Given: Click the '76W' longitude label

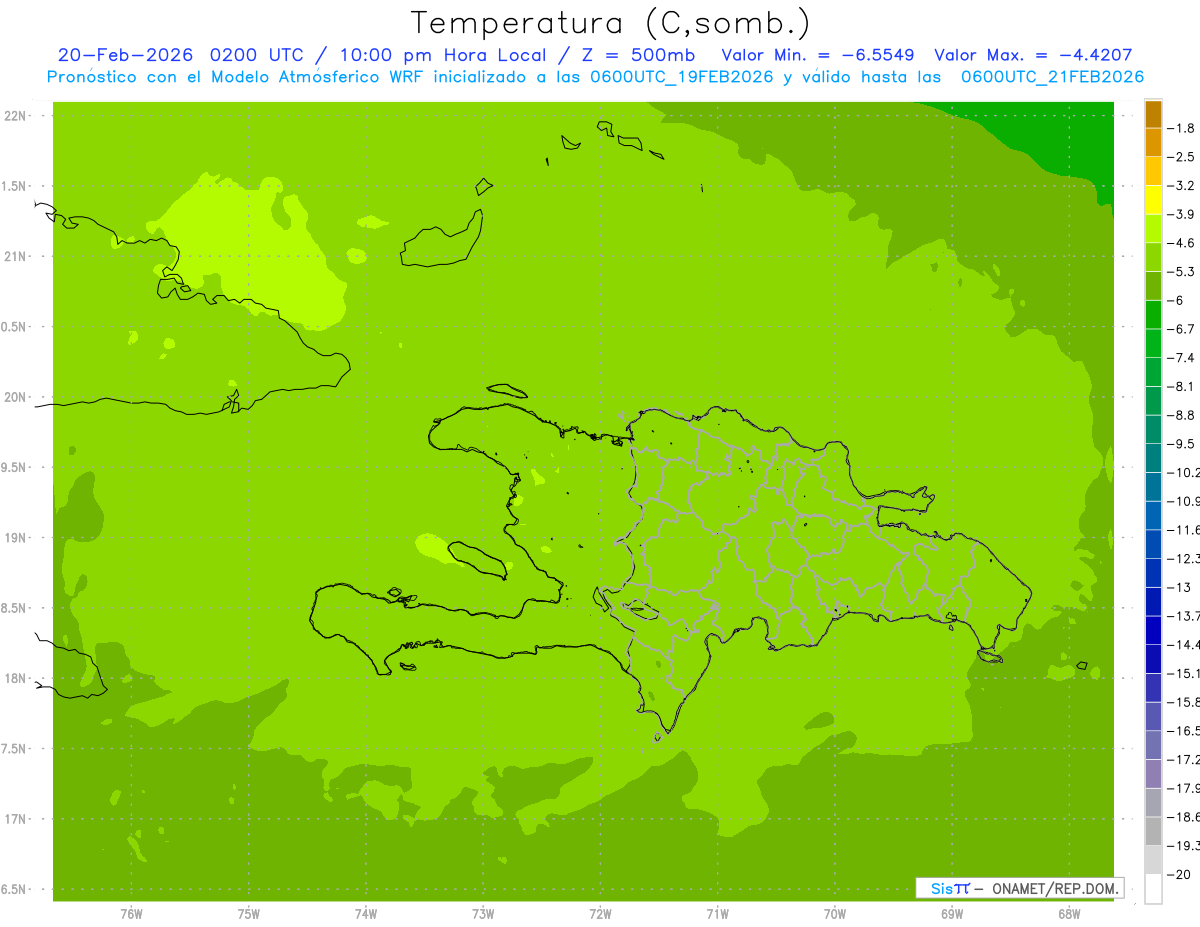Looking at the screenshot, I should coord(131,913).
